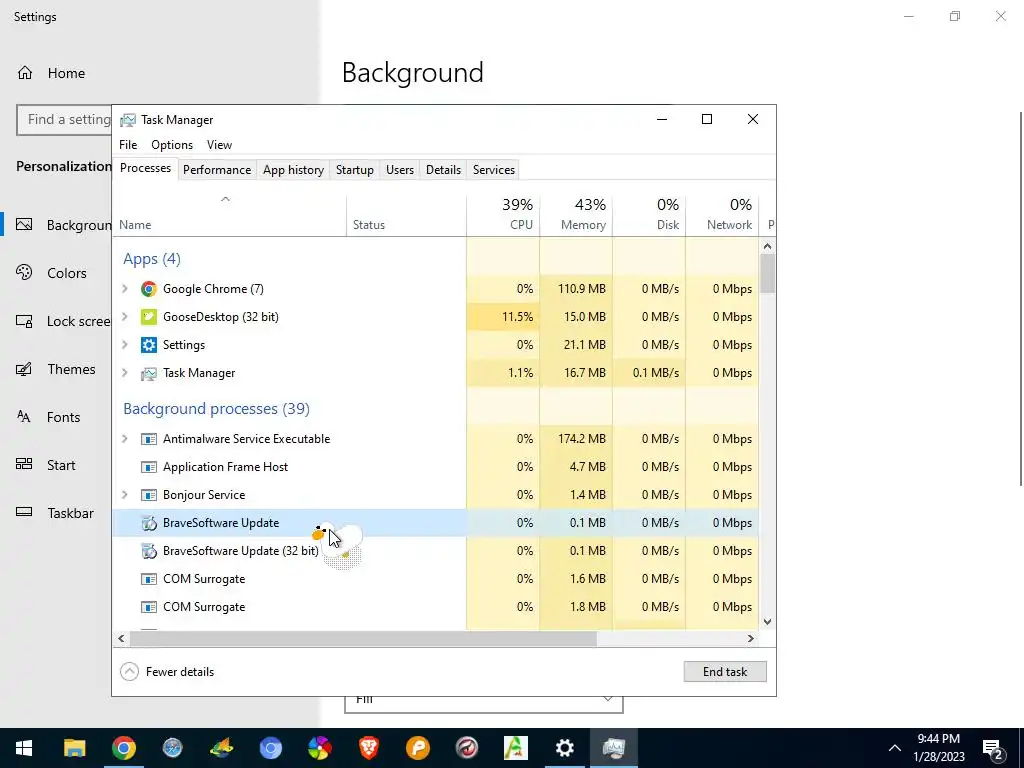Image resolution: width=1024 pixels, height=768 pixels.
Task: Click the horizontal scrollbar in Task Manager
Action: 363,638
